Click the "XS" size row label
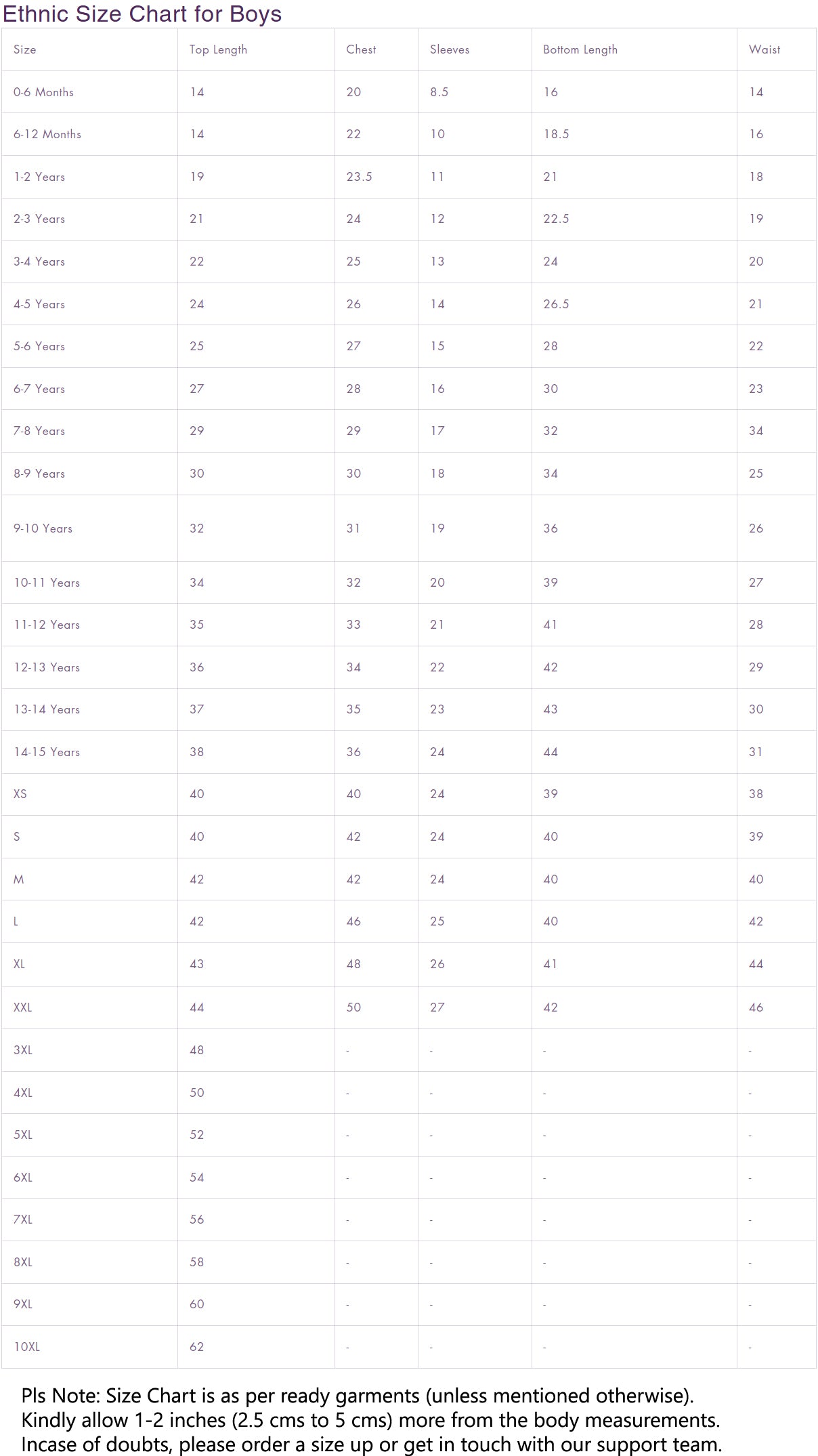The image size is (818, 1456). click(x=20, y=794)
